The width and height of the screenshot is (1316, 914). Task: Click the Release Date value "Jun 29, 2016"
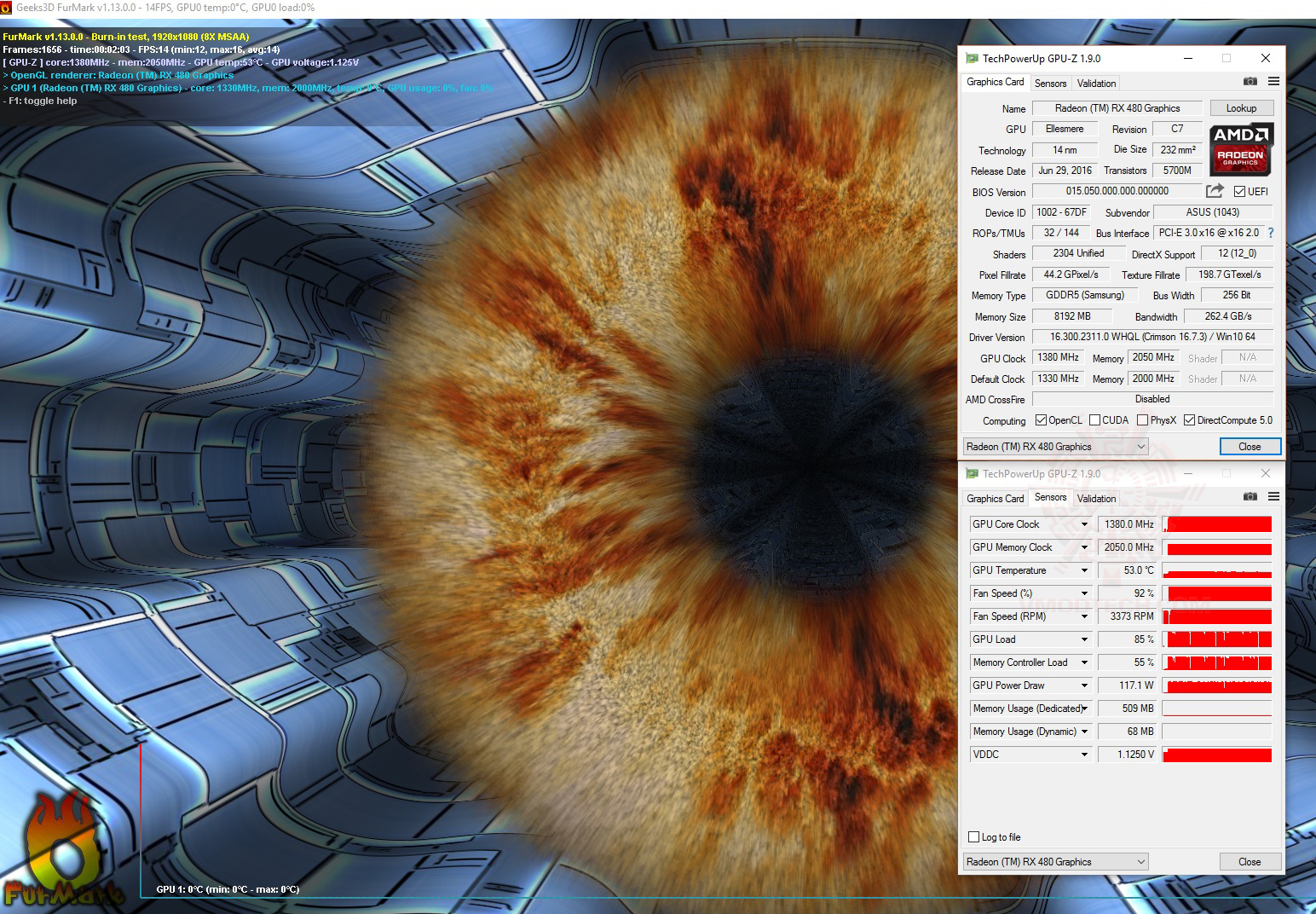tap(1065, 171)
